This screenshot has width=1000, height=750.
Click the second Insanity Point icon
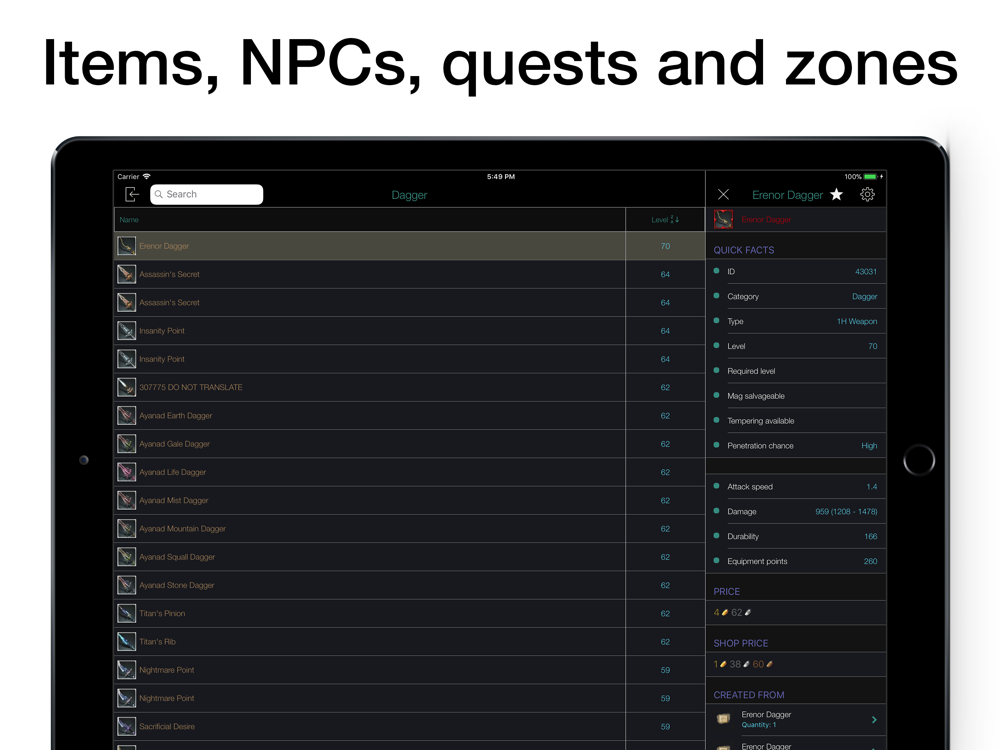(x=126, y=359)
